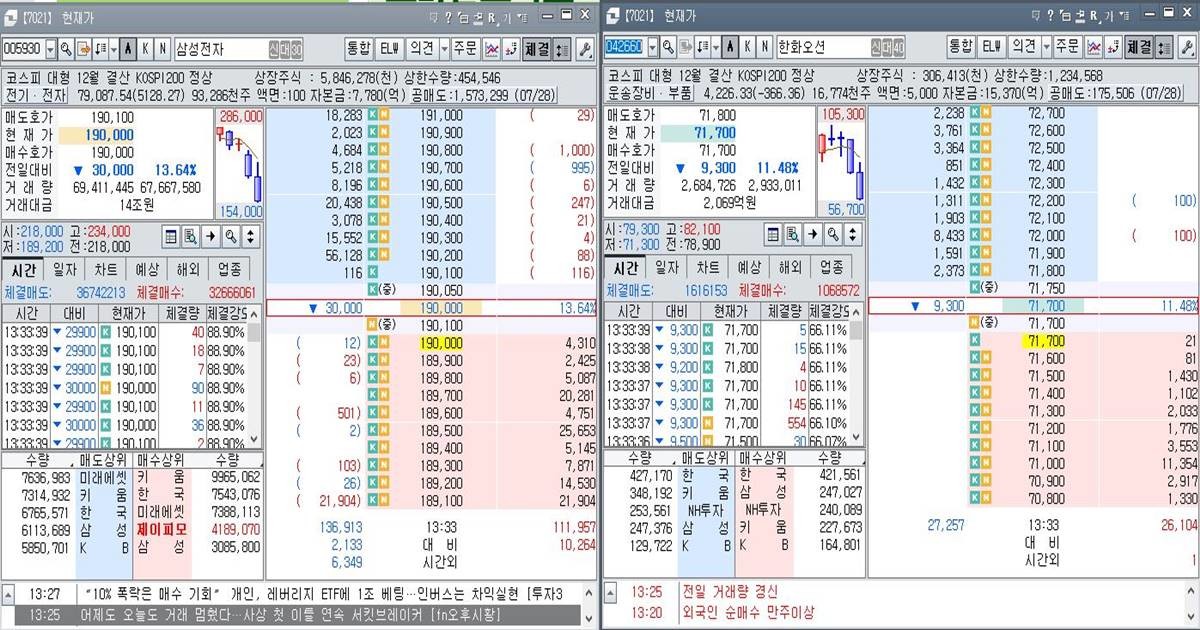Click the 통합 button in Hanwha Ocean window
Viewport: 1200px width, 630px height.
coord(961,48)
